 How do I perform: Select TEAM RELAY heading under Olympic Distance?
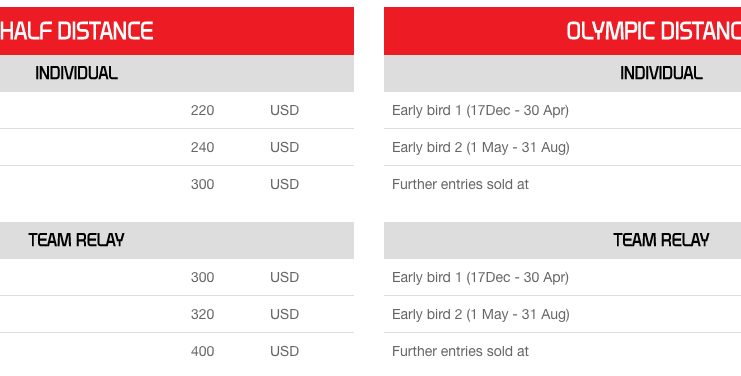(x=661, y=240)
